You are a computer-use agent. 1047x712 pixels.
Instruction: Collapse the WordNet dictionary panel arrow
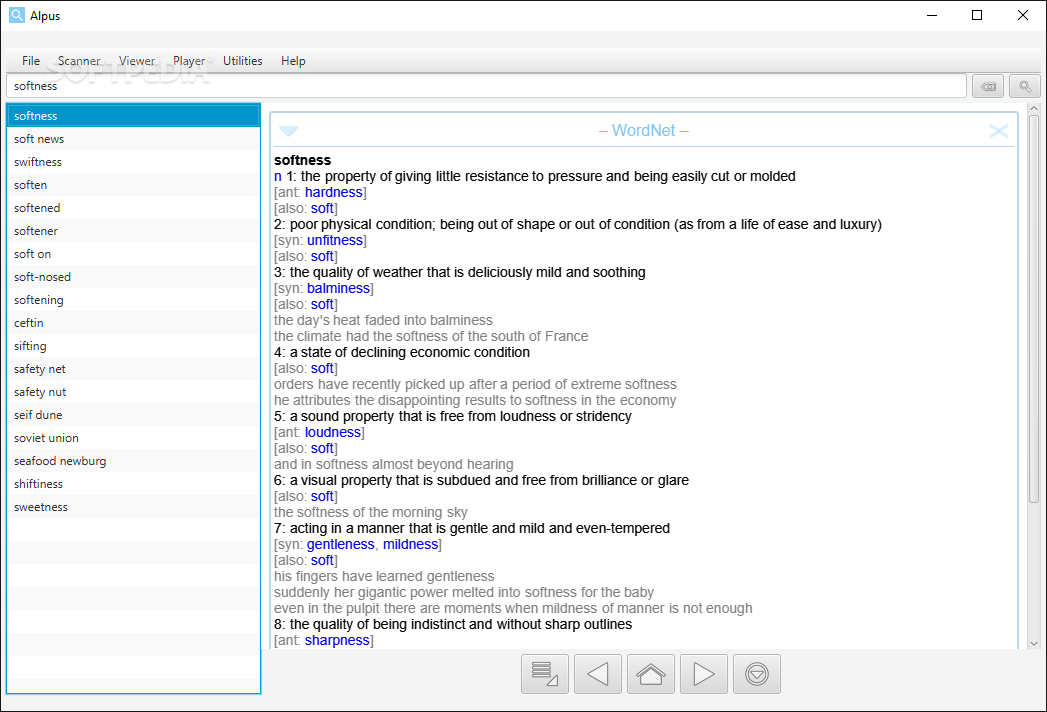click(288, 131)
